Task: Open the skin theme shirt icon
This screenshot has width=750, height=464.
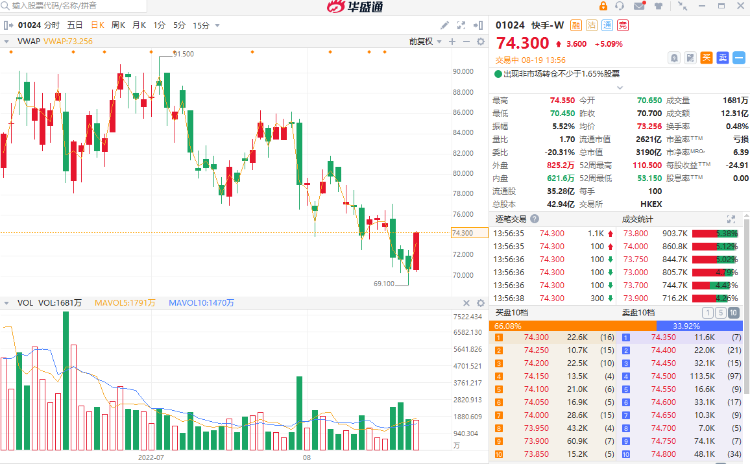Action: (656, 6)
